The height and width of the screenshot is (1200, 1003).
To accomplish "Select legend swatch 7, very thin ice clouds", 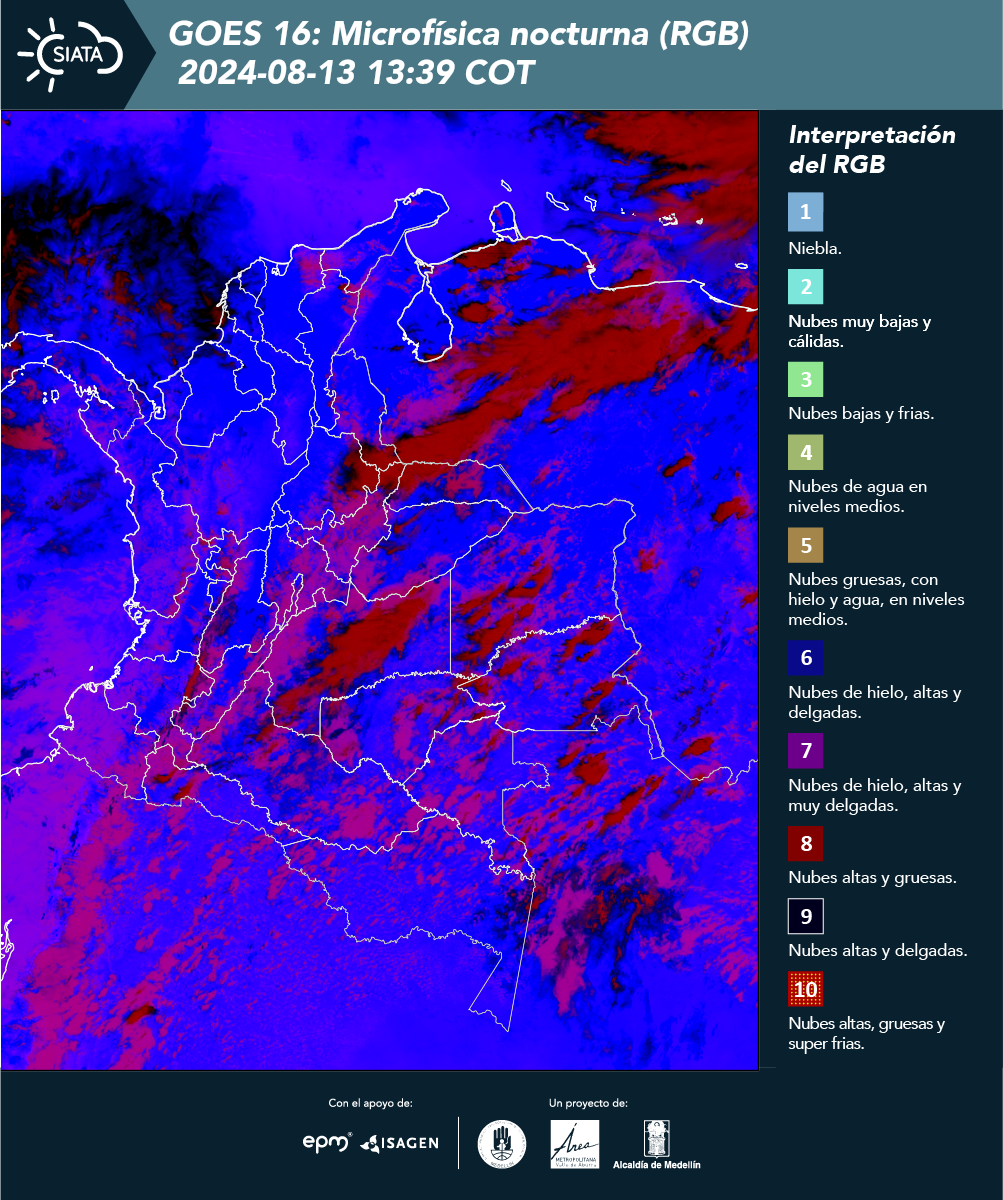I will click(x=805, y=751).
